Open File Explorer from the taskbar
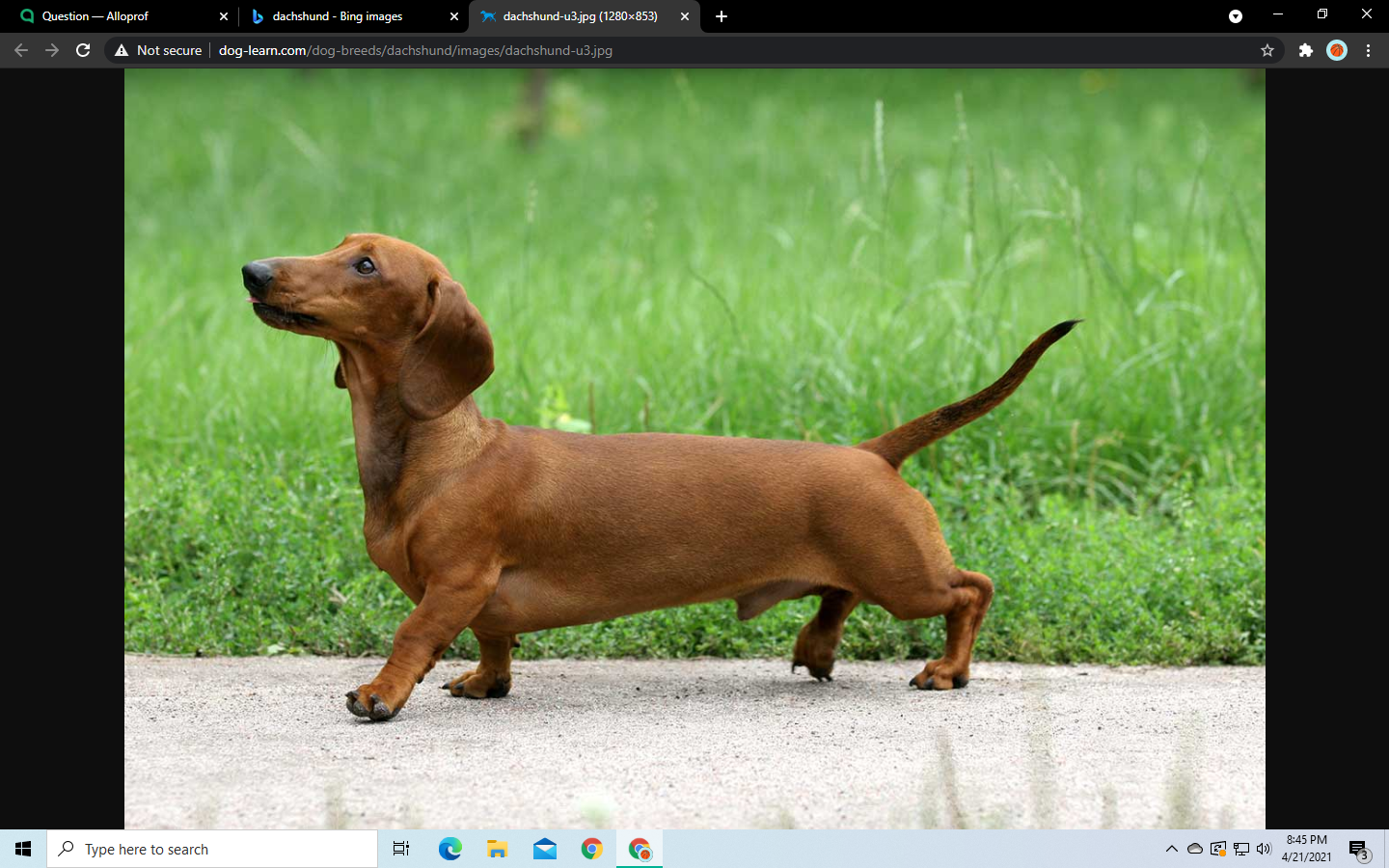Screen dimensions: 1389x868 click(x=497, y=849)
